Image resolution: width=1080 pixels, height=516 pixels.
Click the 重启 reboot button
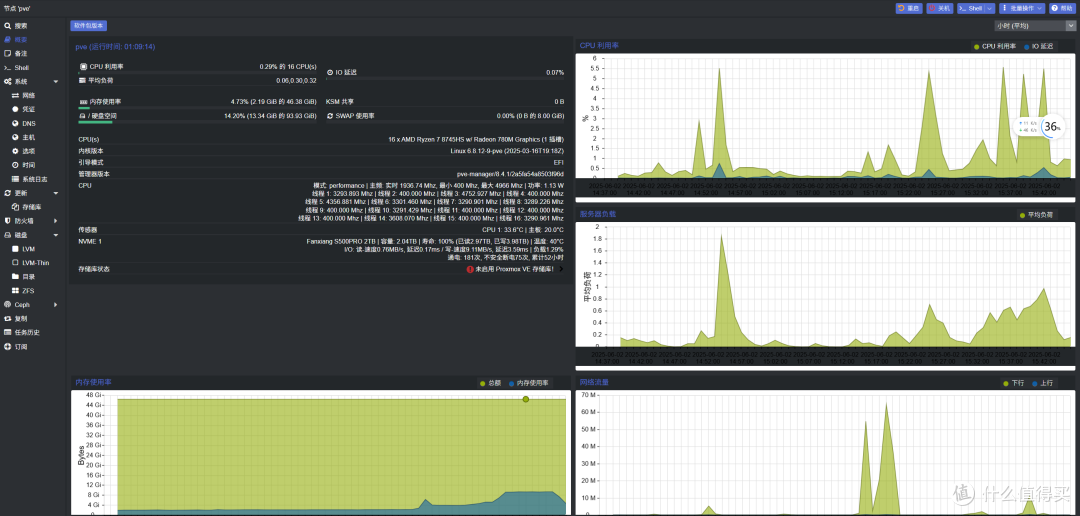pyautogui.click(x=909, y=8)
